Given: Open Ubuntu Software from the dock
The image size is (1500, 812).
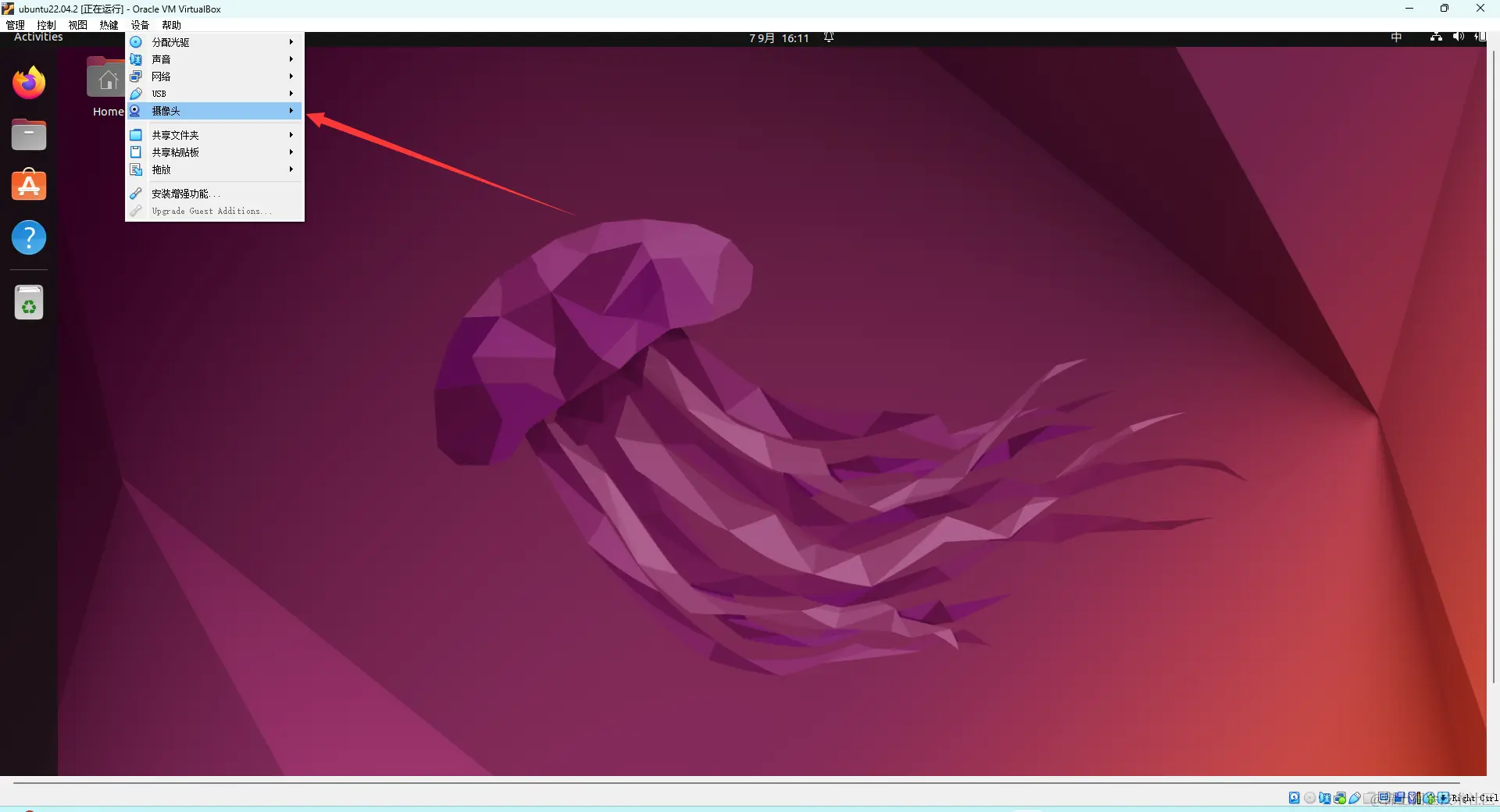Looking at the screenshot, I should (29, 186).
